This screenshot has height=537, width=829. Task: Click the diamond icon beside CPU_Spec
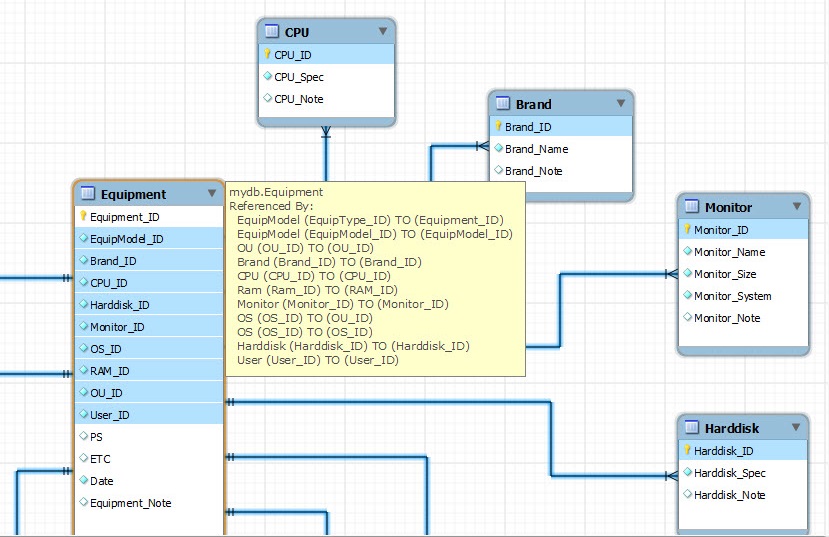pyautogui.click(x=268, y=76)
